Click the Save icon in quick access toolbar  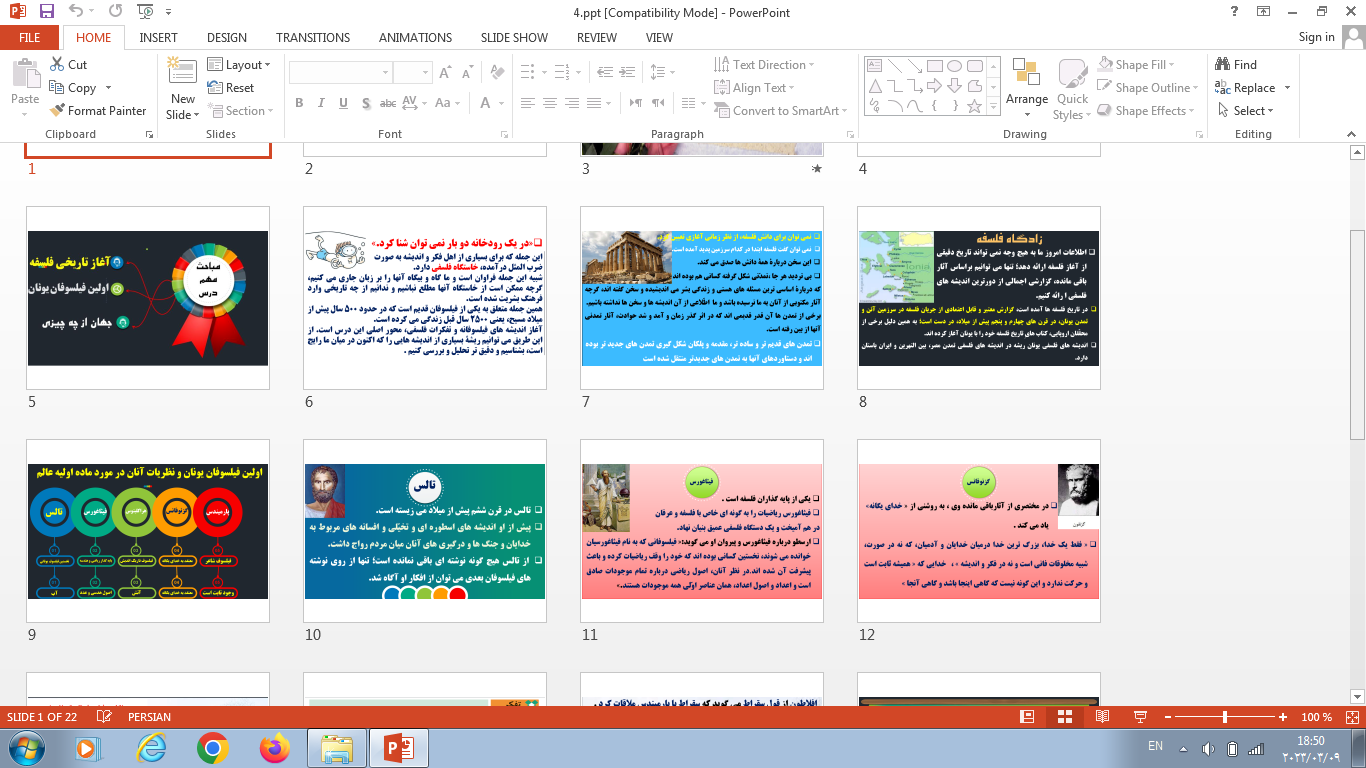tap(46, 12)
